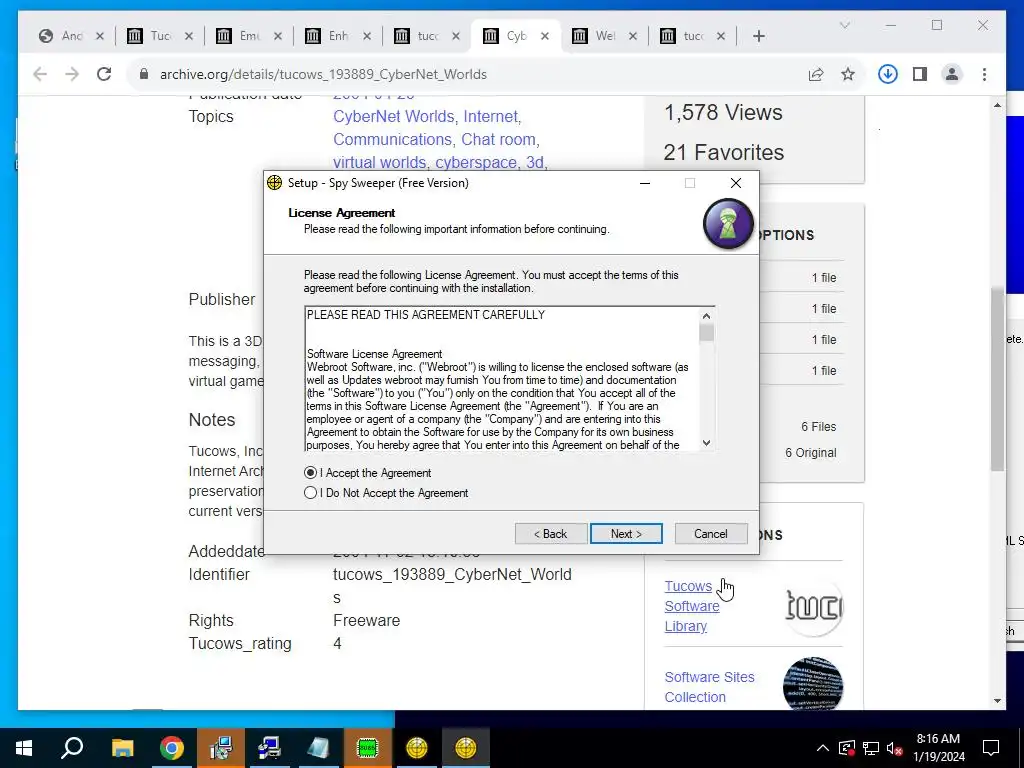The height and width of the screenshot is (768, 1024).
Task: Switch to the 'Emu' tab
Action: pos(249,36)
